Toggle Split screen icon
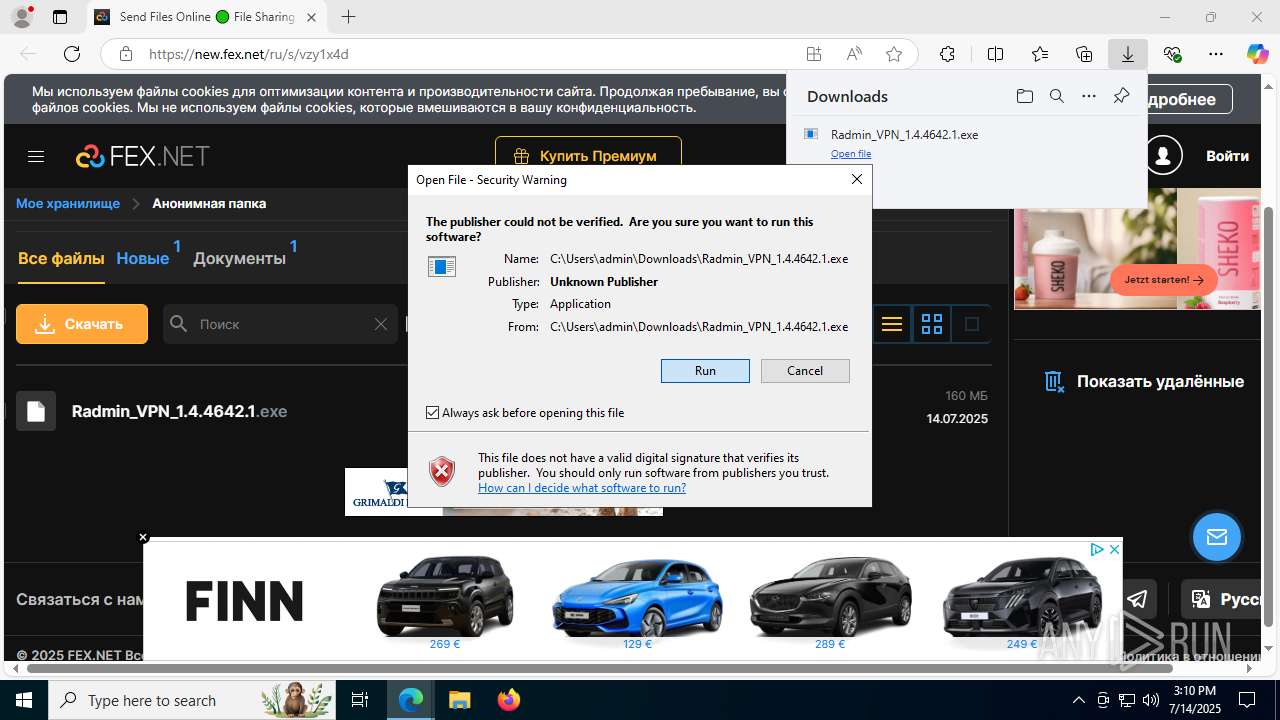1280x720 pixels. [x=995, y=54]
